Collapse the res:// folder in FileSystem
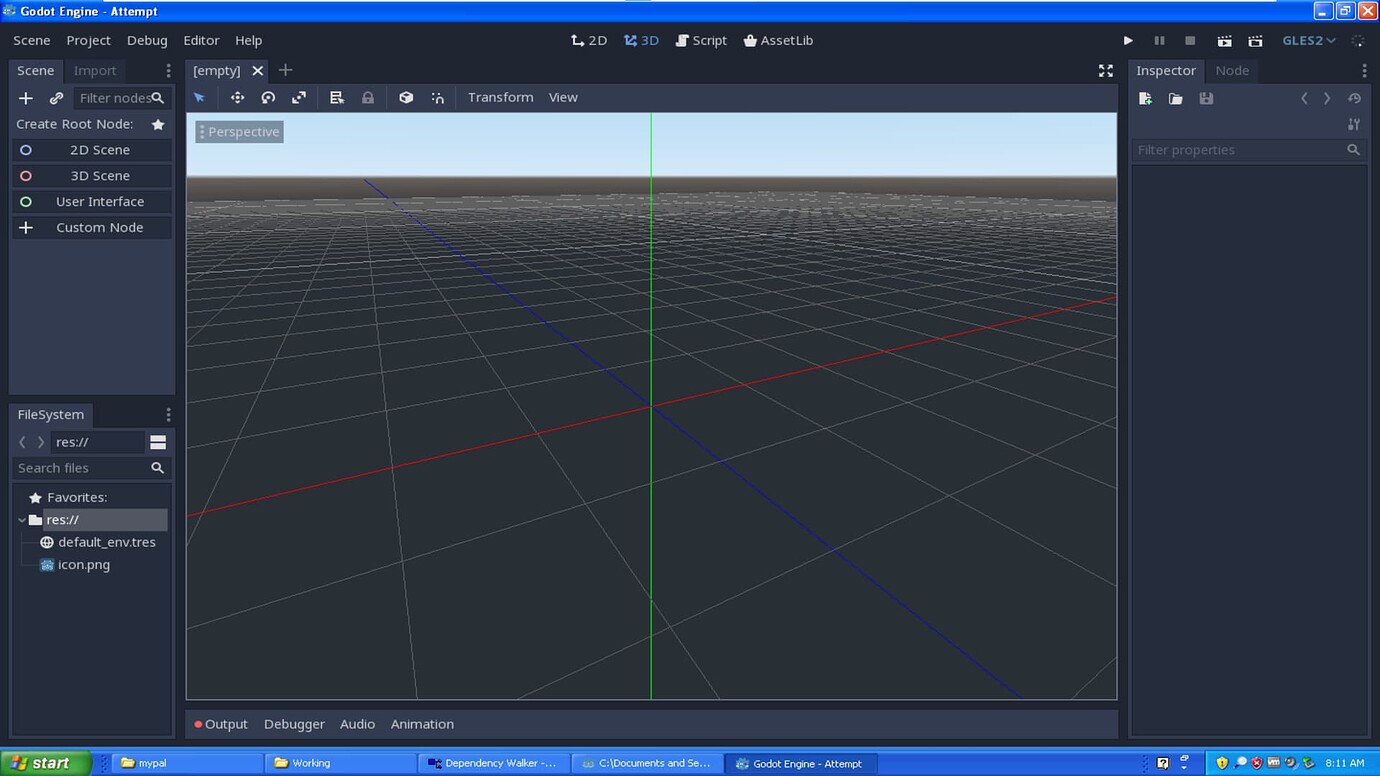The height and width of the screenshot is (776, 1380). [x=21, y=519]
